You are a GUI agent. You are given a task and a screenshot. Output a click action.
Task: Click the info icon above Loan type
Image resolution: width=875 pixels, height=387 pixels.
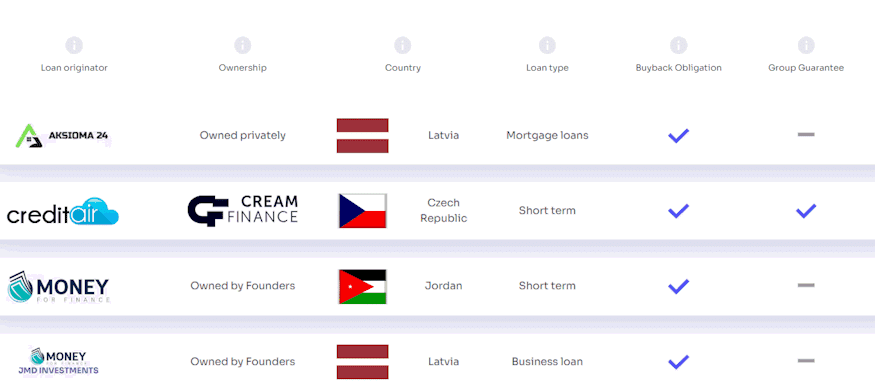(x=547, y=45)
